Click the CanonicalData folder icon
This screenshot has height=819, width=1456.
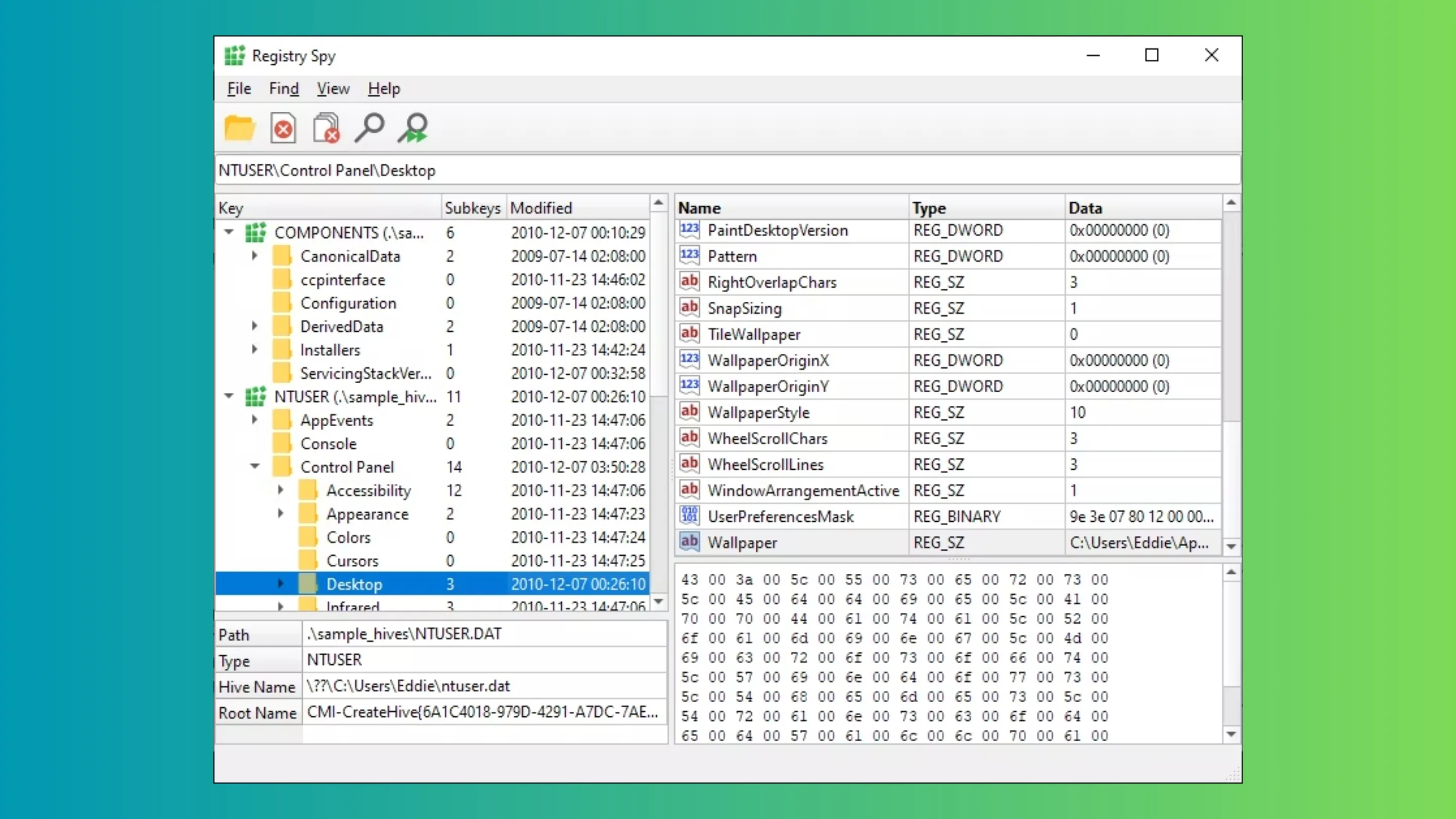click(282, 256)
